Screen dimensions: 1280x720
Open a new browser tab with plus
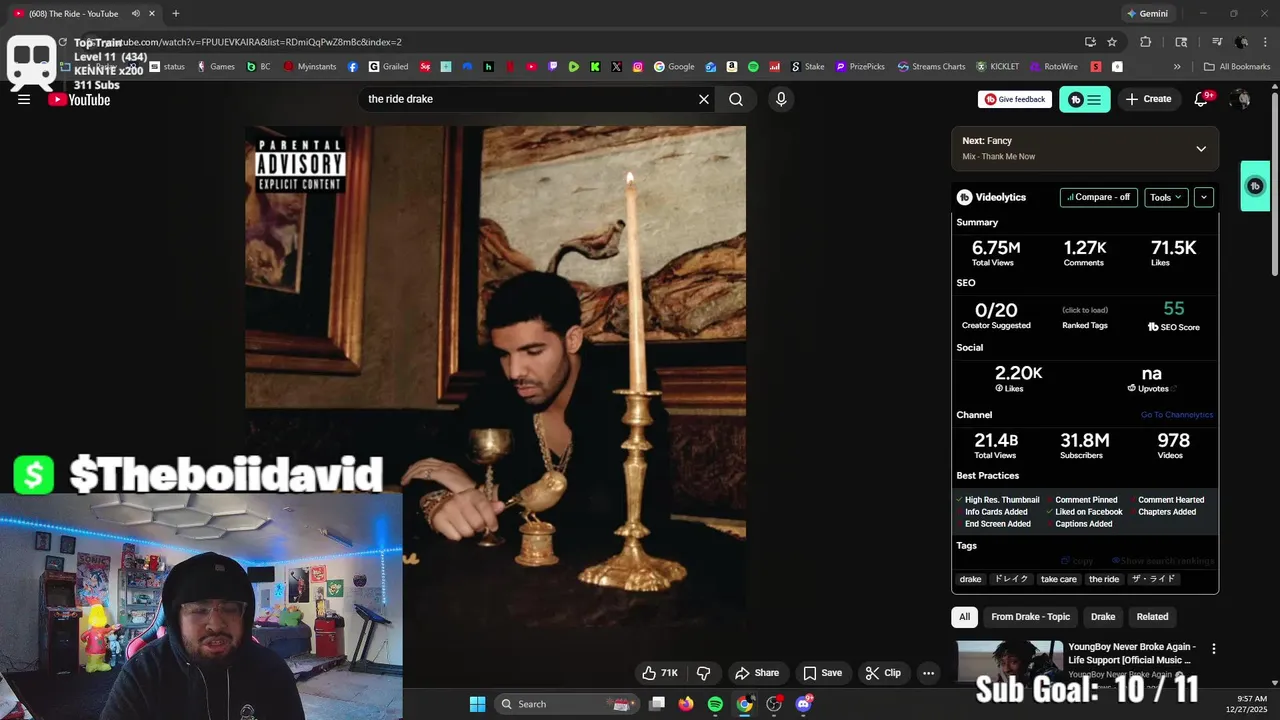[176, 14]
